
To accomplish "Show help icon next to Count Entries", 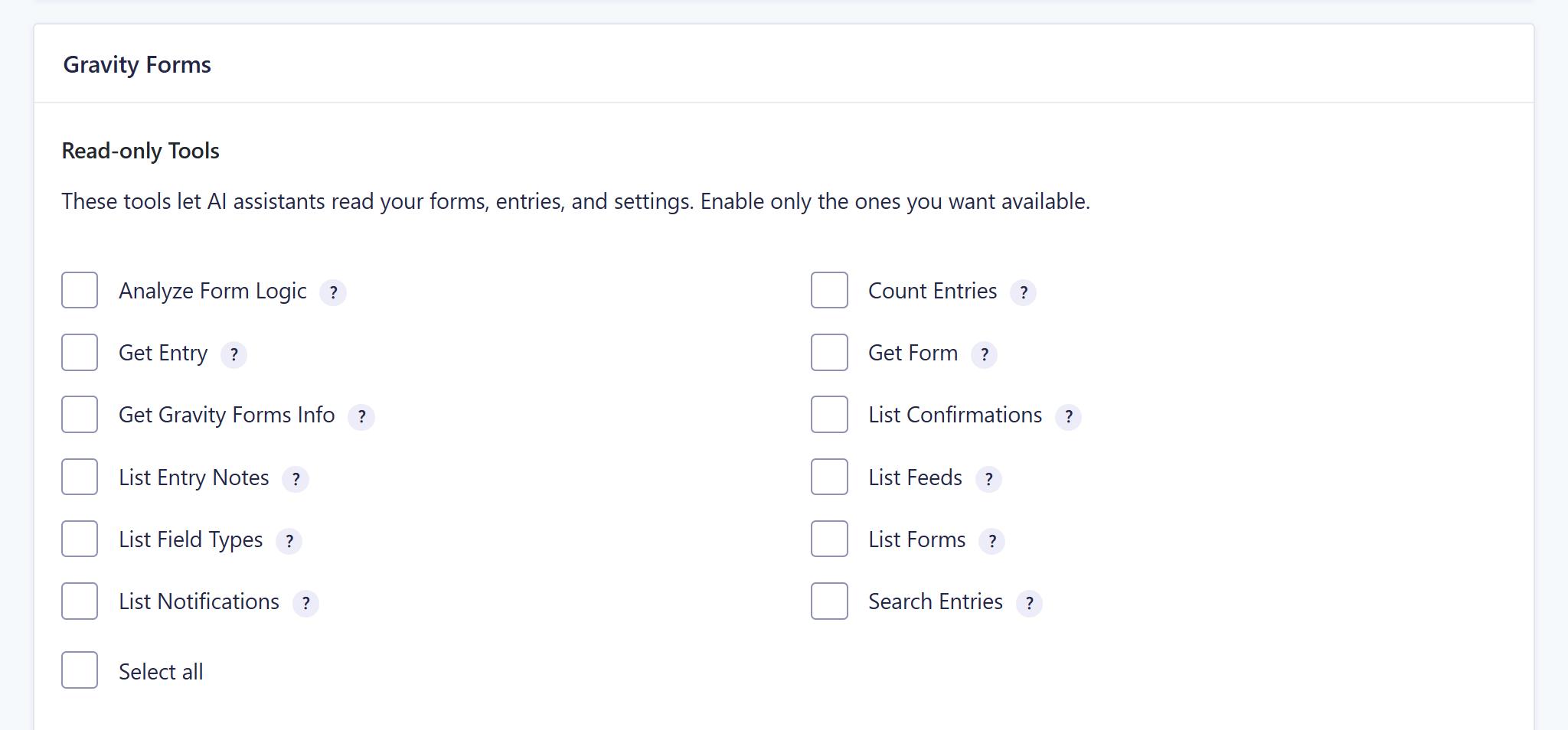I will (x=1024, y=292).
